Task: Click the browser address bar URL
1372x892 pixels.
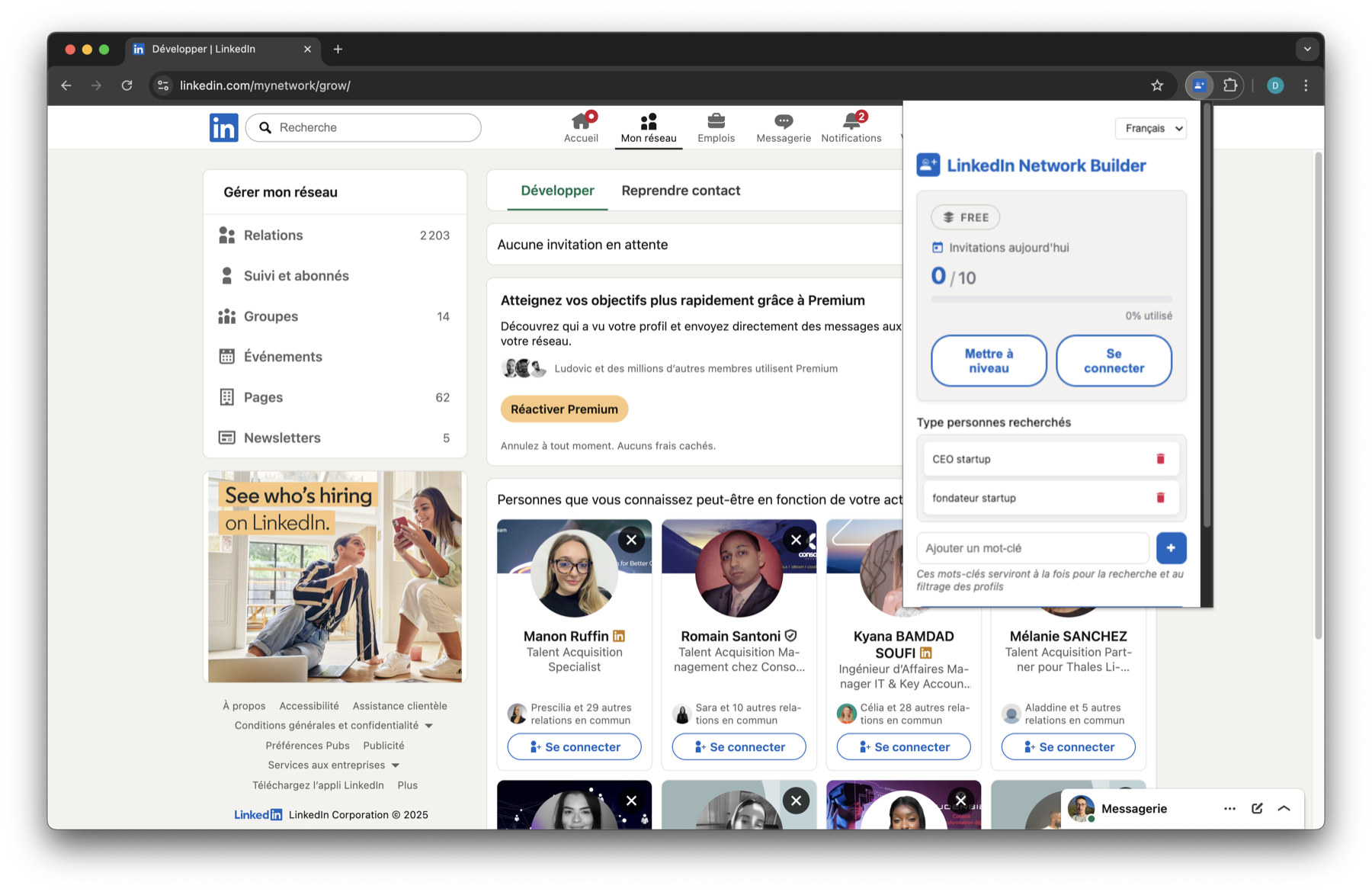Action: click(x=265, y=85)
